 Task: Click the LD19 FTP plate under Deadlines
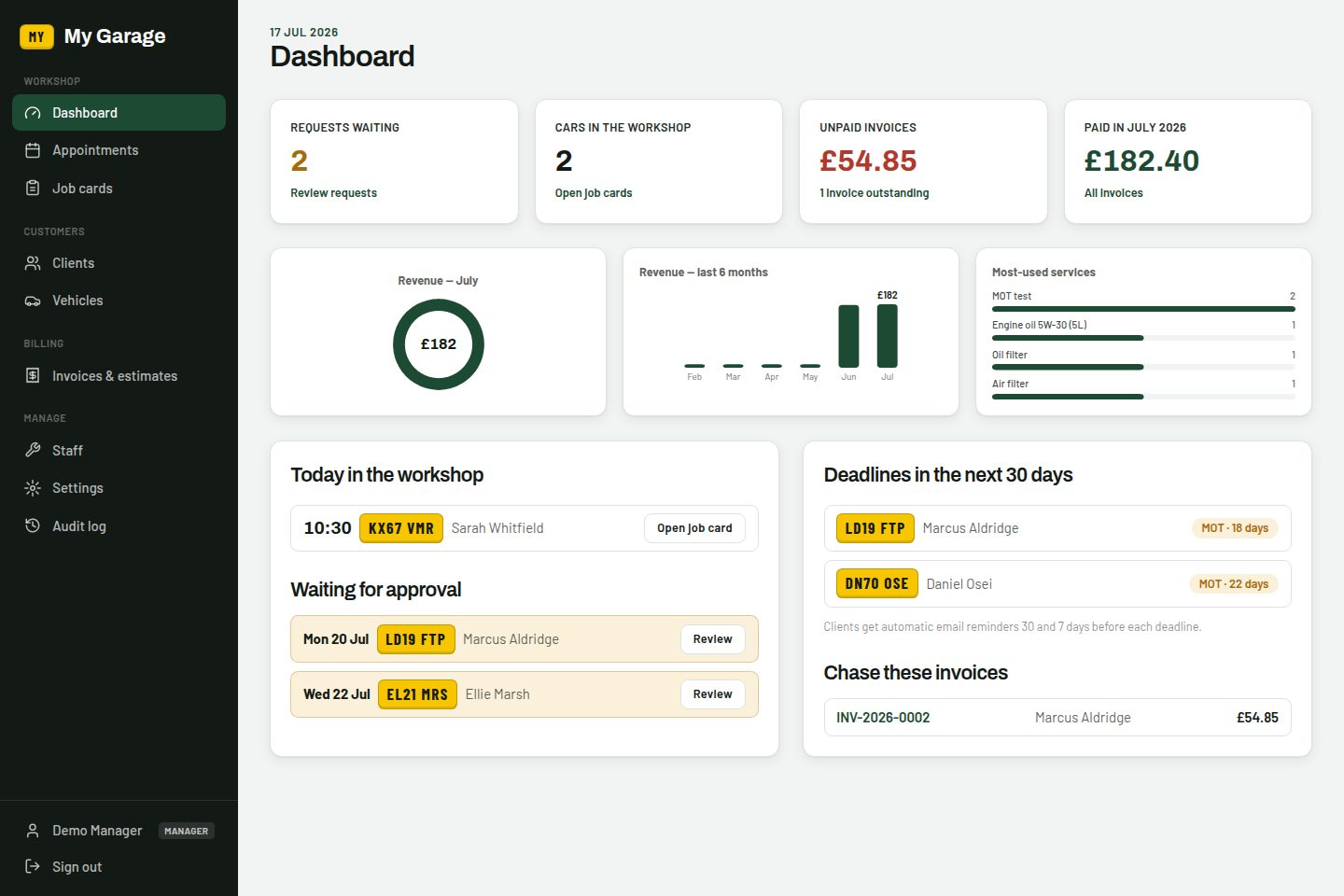pos(875,528)
